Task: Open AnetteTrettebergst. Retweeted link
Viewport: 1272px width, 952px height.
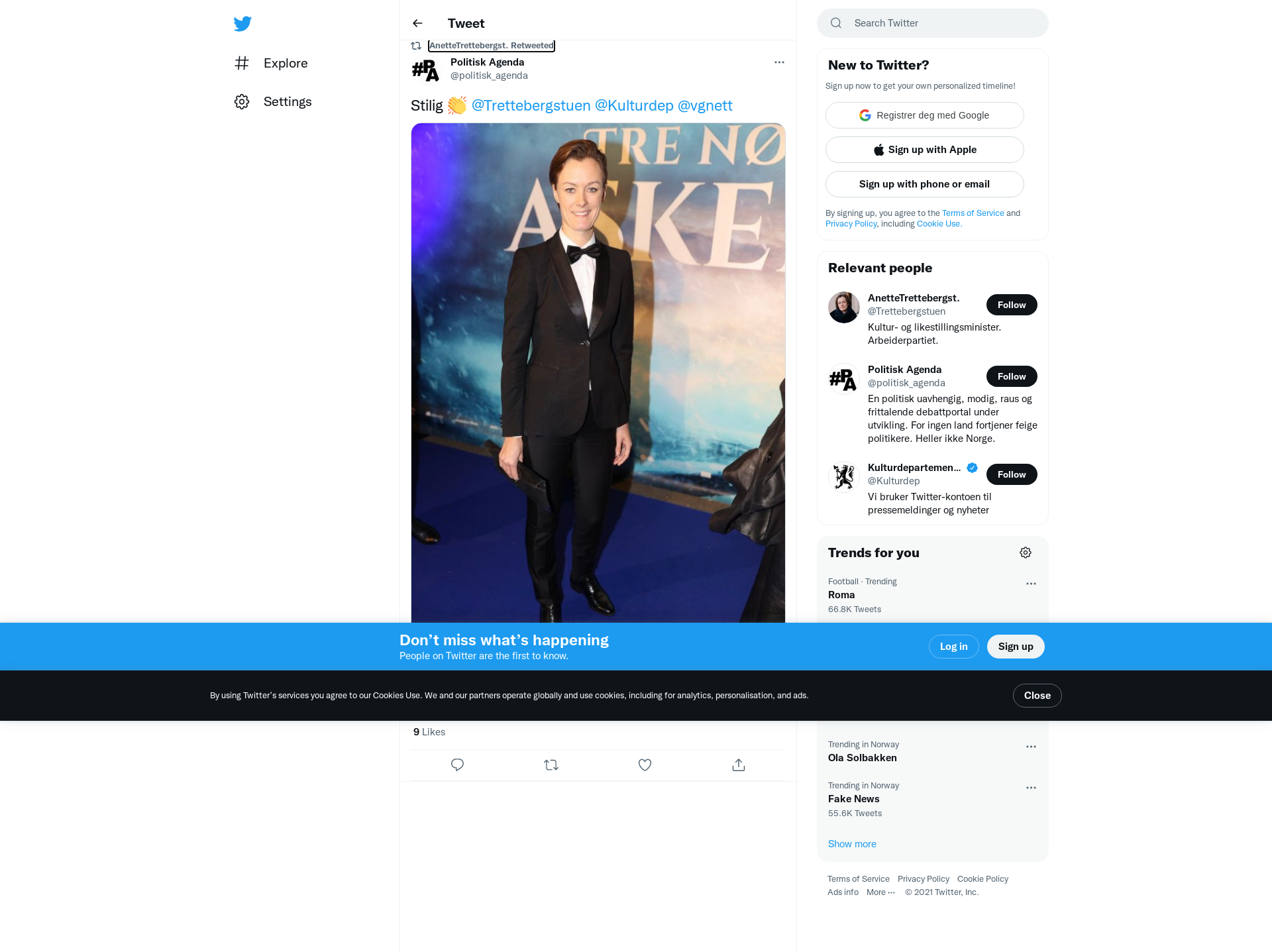Action: [492, 46]
